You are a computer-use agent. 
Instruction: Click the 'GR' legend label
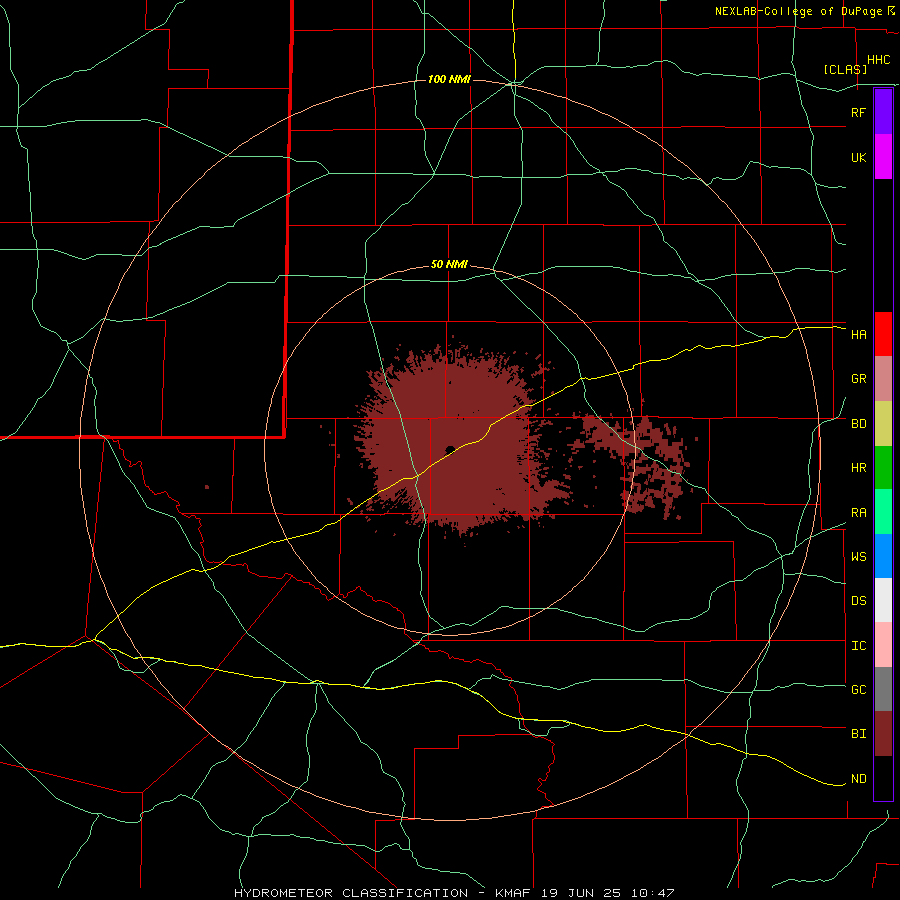[858, 379]
